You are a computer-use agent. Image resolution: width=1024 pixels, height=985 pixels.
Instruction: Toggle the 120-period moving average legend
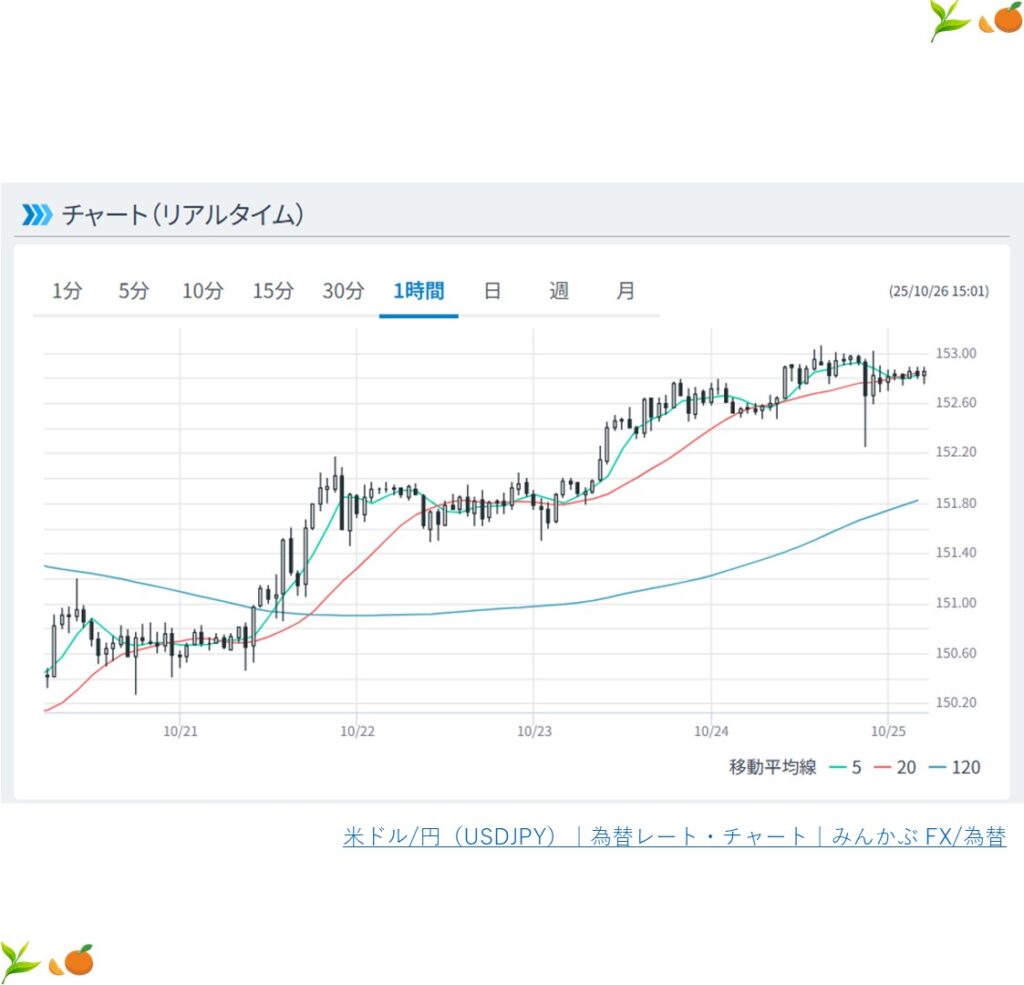(x=953, y=768)
